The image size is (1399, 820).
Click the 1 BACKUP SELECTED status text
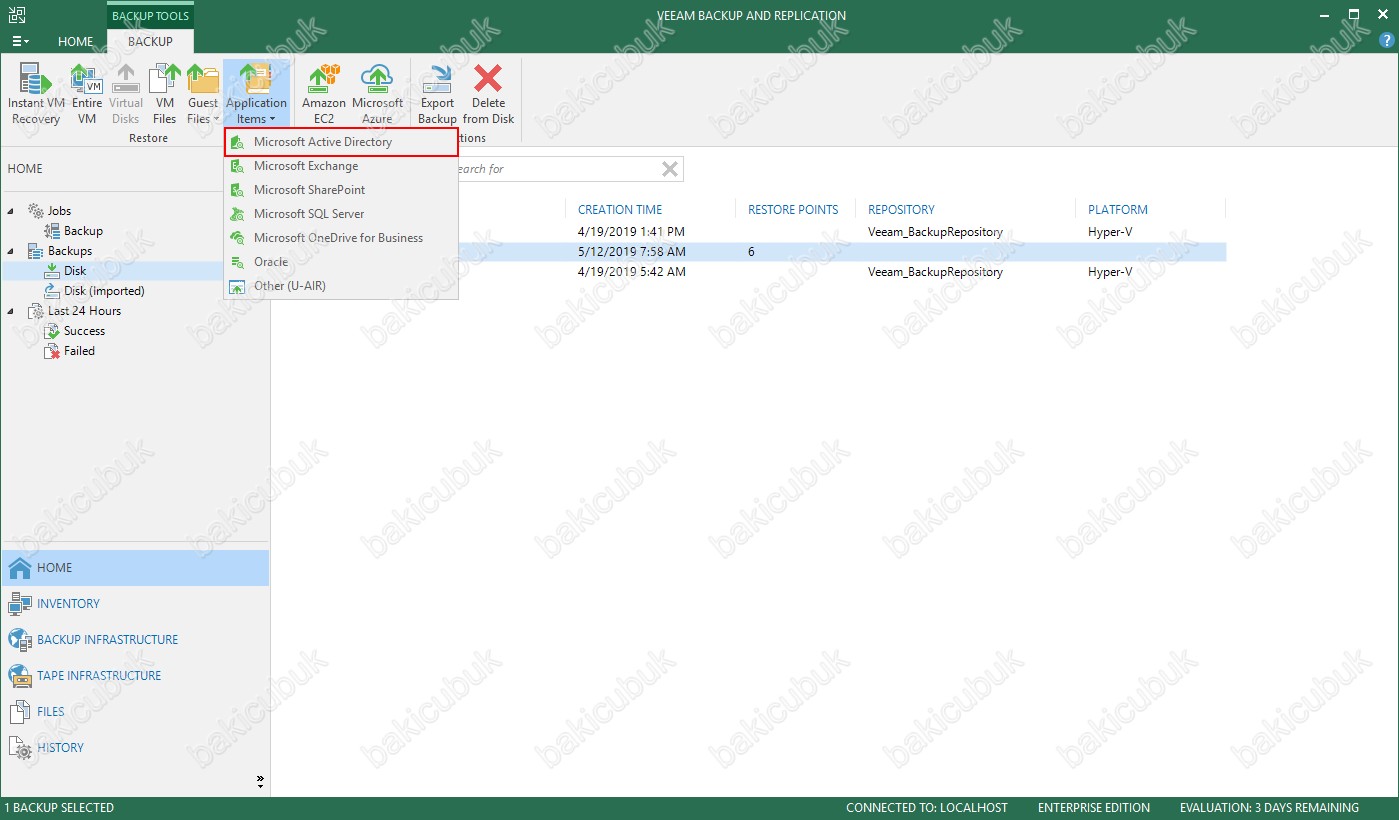59,808
